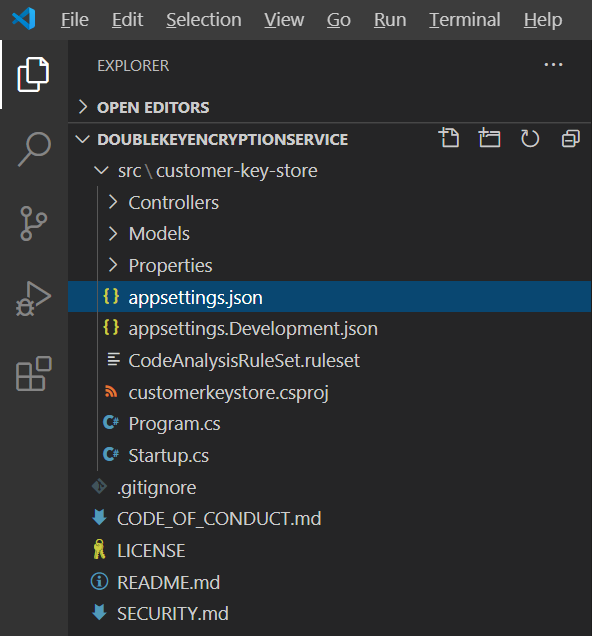Refresh the Explorer file tree
592x636 pixels.
[x=530, y=138]
